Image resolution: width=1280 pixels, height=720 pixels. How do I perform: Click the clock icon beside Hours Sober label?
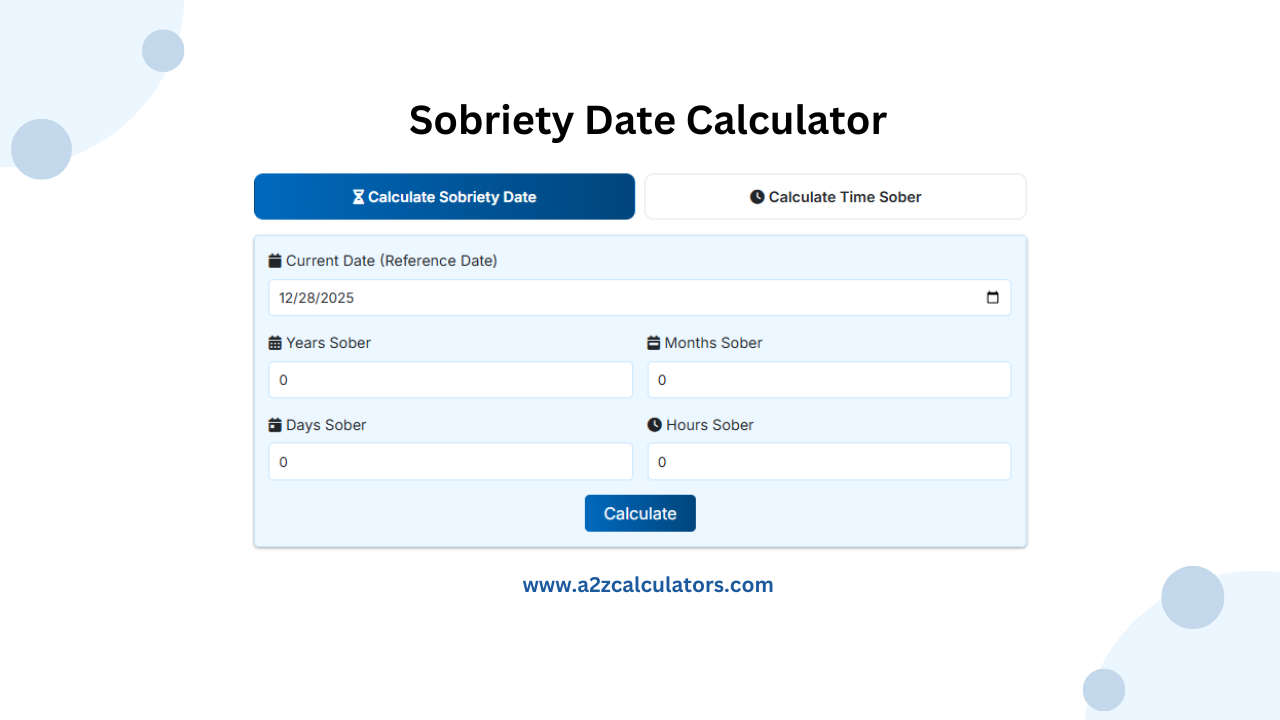click(x=655, y=424)
